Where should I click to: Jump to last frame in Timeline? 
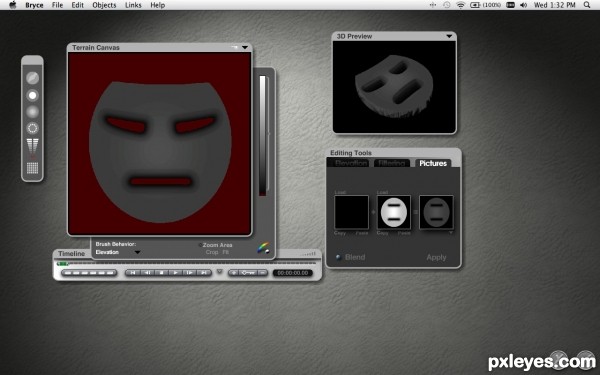(204, 273)
